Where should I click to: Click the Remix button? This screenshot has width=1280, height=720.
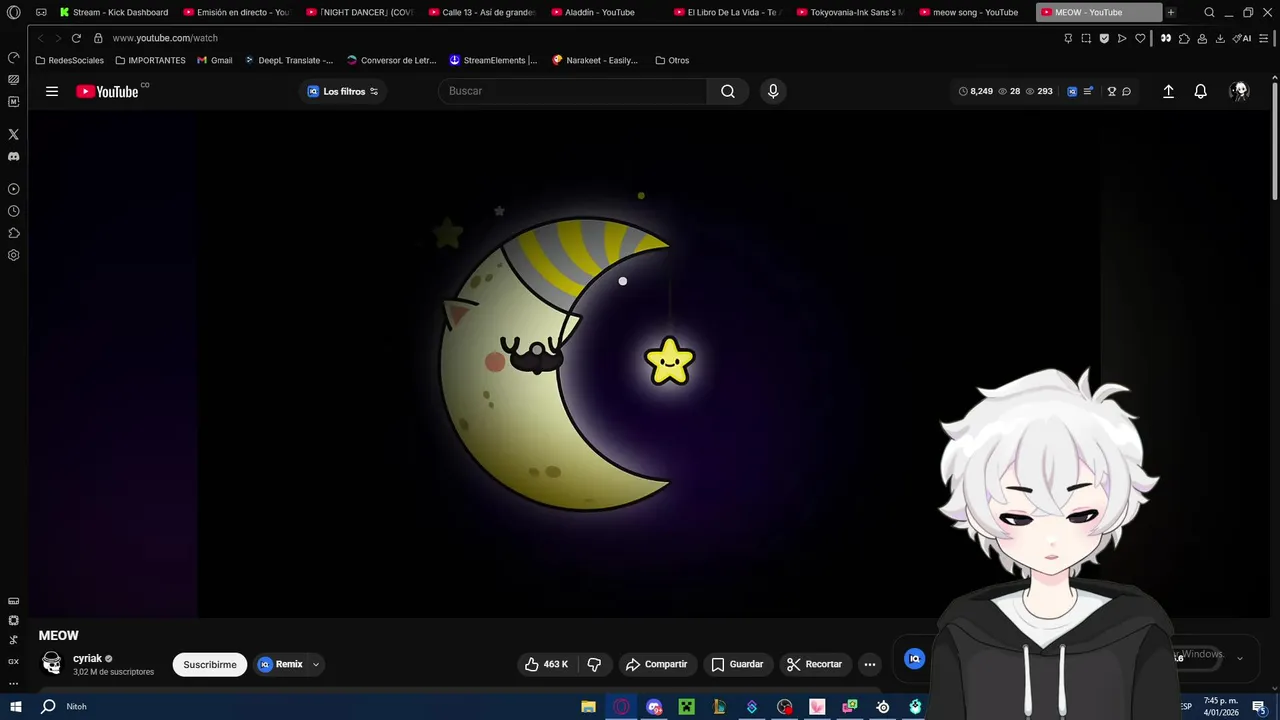(281, 664)
